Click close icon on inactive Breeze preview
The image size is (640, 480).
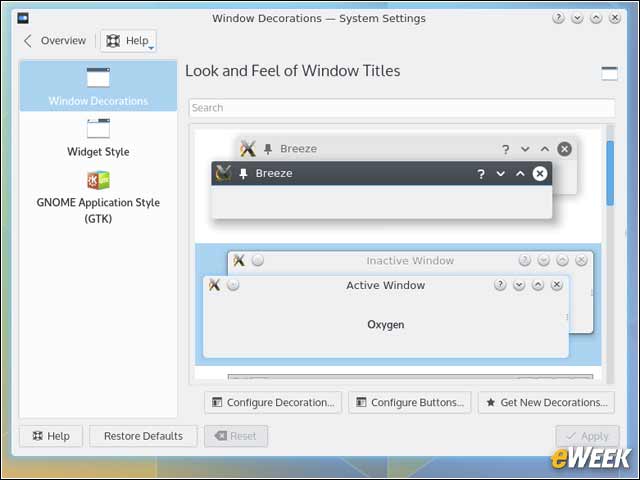click(564, 149)
